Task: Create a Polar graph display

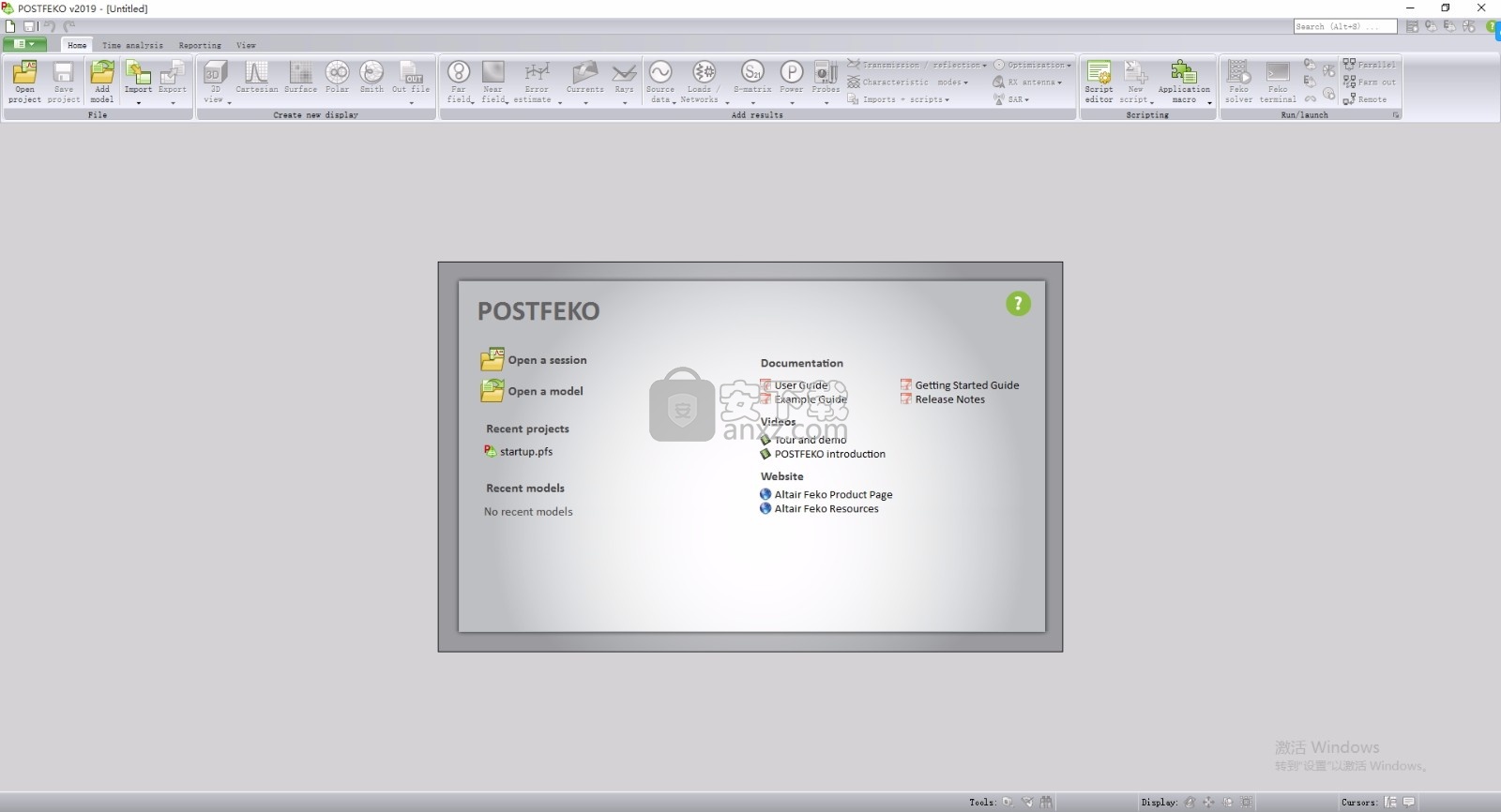Action: tap(337, 77)
